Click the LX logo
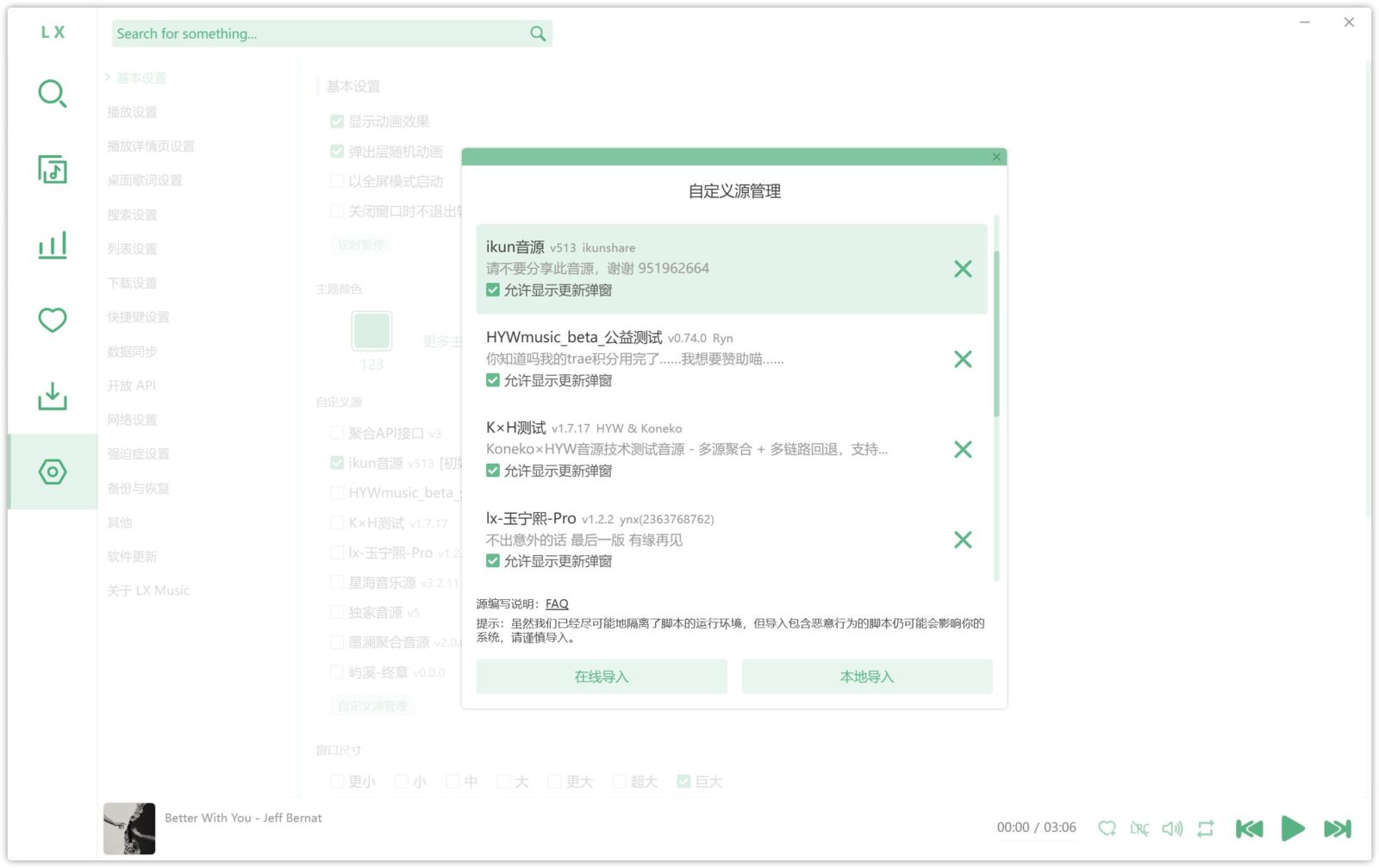Image resolution: width=1379 pixels, height=868 pixels. point(53,32)
